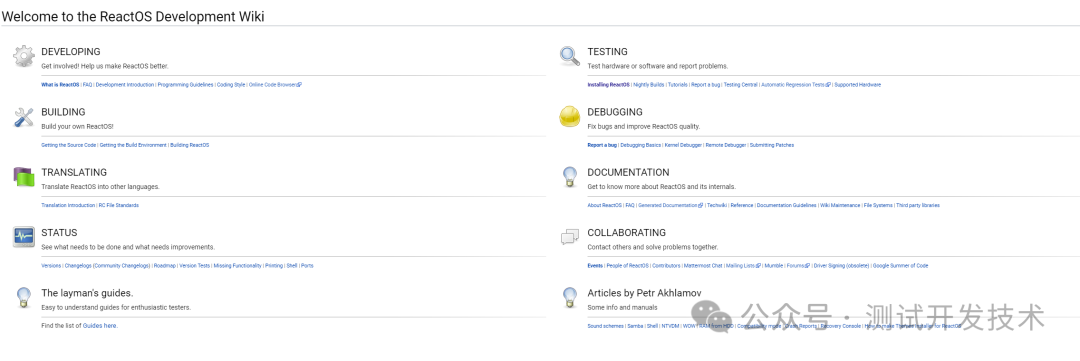Open the Documentation Guidelines link
Image resolution: width=1080 pixels, height=361 pixels.
click(786, 205)
